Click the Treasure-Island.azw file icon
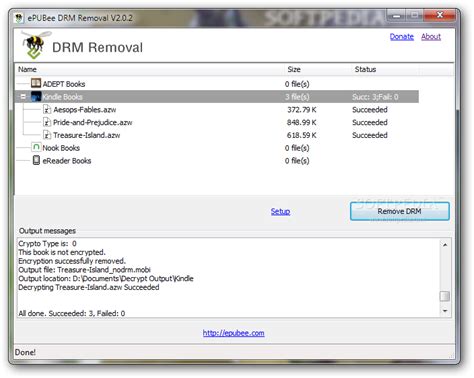 click(x=47, y=135)
